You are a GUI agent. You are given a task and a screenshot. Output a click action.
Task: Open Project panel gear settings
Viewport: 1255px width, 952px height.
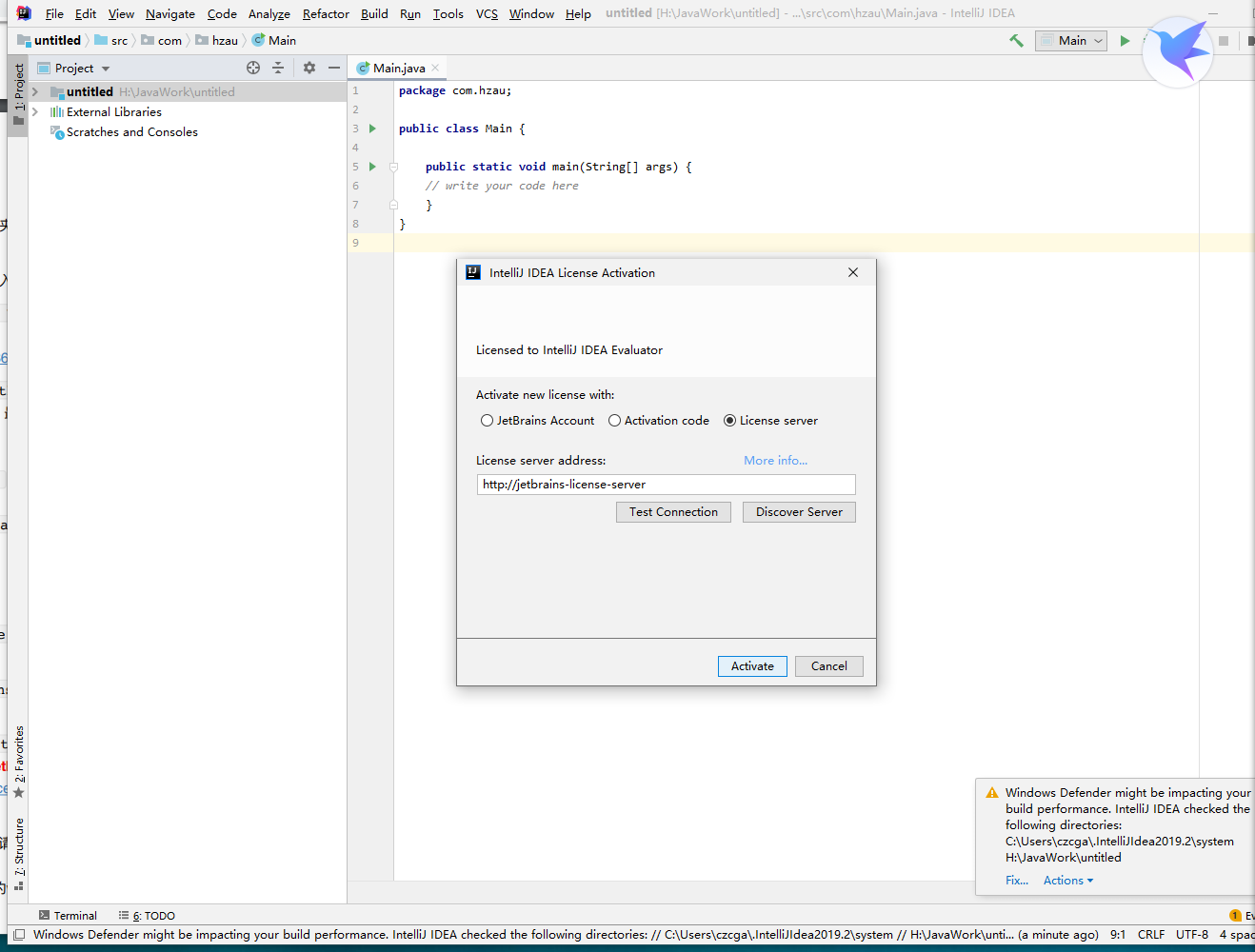[x=309, y=68]
